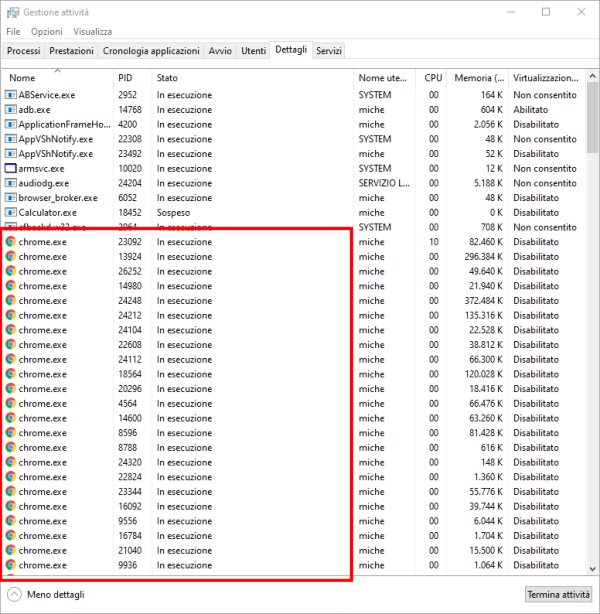
Task: Click the adb.exe process icon
Action: [x=11, y=110]
